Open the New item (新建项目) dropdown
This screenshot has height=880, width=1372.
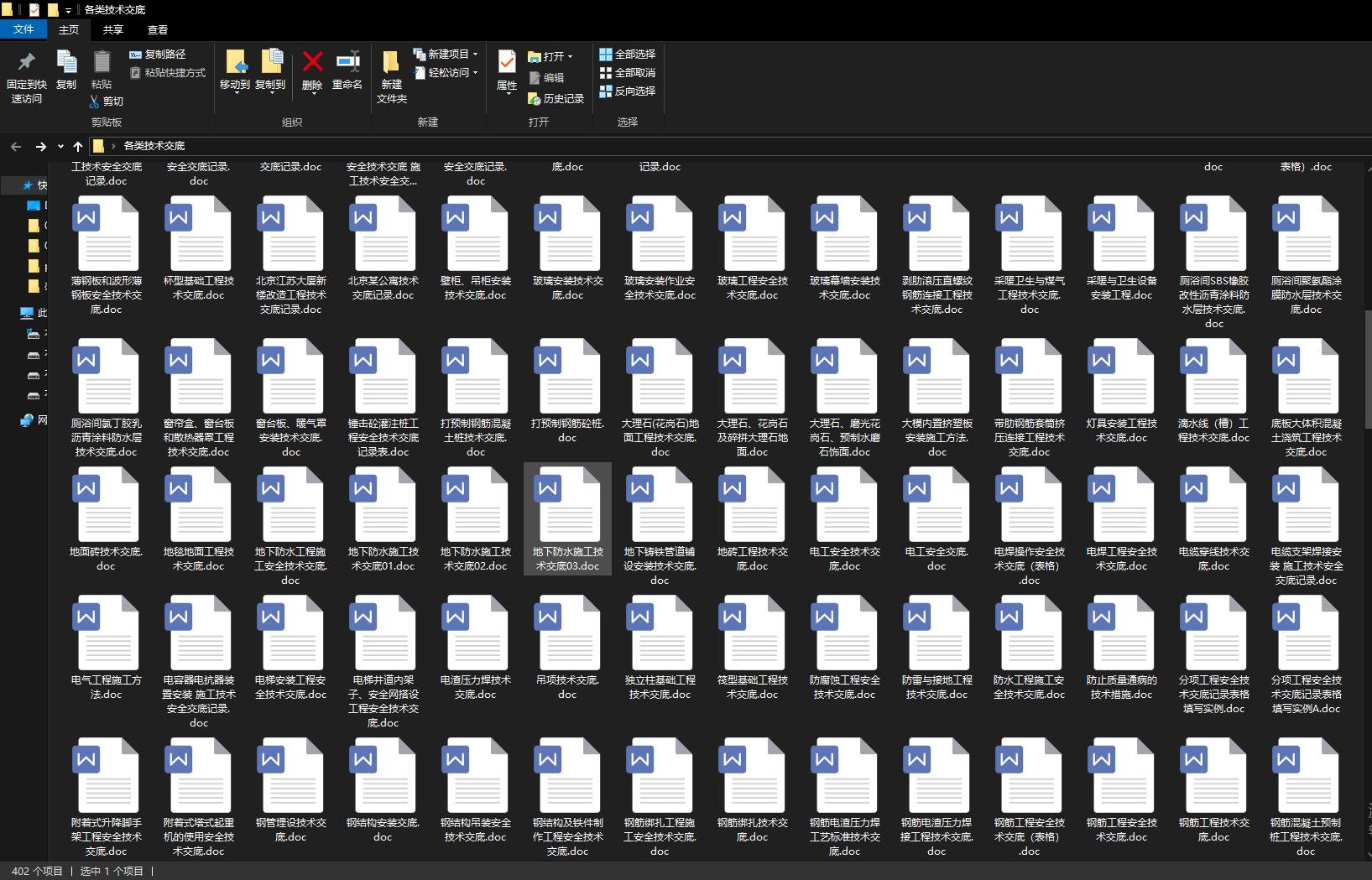coord(446,54)
